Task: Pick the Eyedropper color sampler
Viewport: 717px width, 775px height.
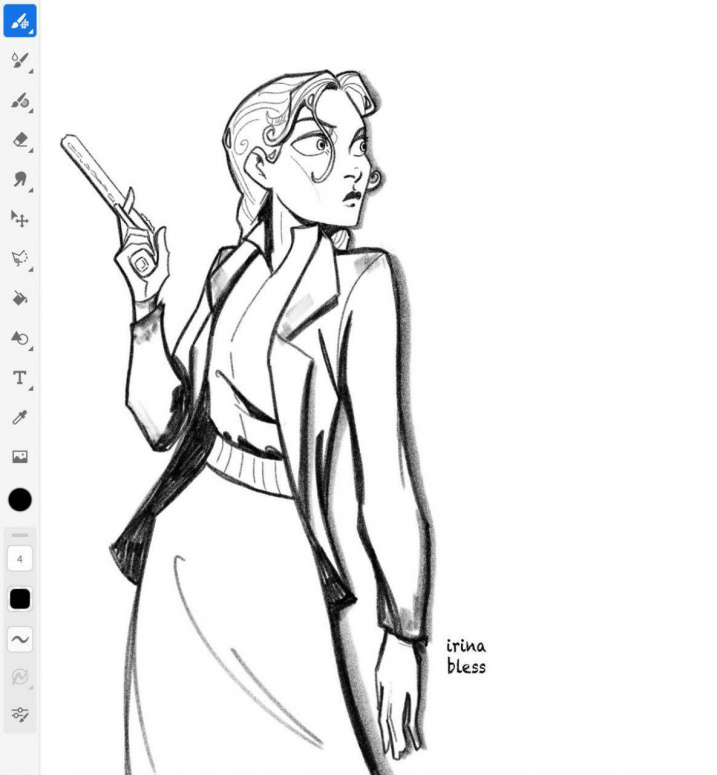Action: (20, 417)
